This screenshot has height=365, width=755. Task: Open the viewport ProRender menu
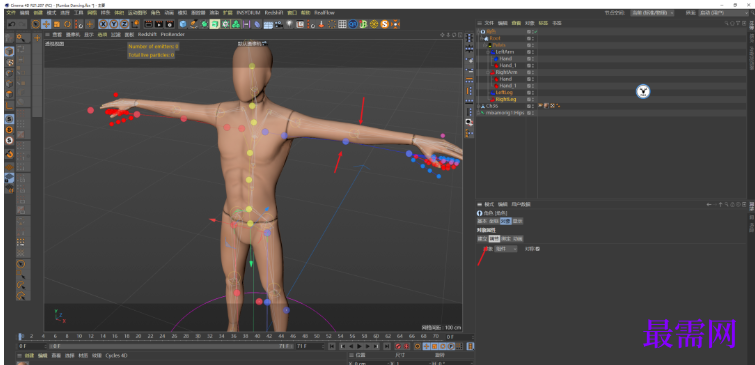[x=172, y=35]
